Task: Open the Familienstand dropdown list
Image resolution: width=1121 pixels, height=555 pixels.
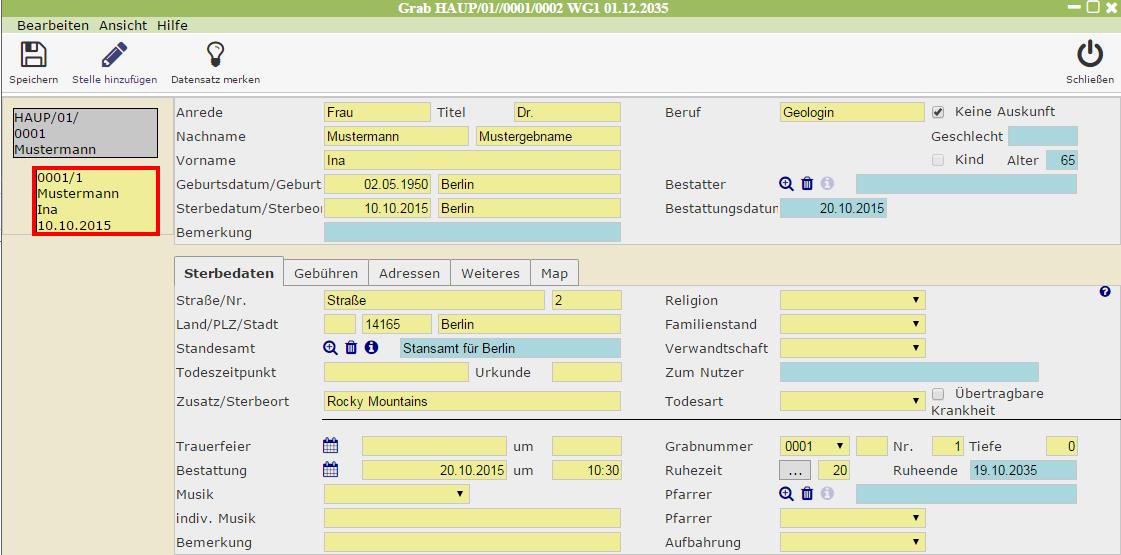Action: (852, 324)
